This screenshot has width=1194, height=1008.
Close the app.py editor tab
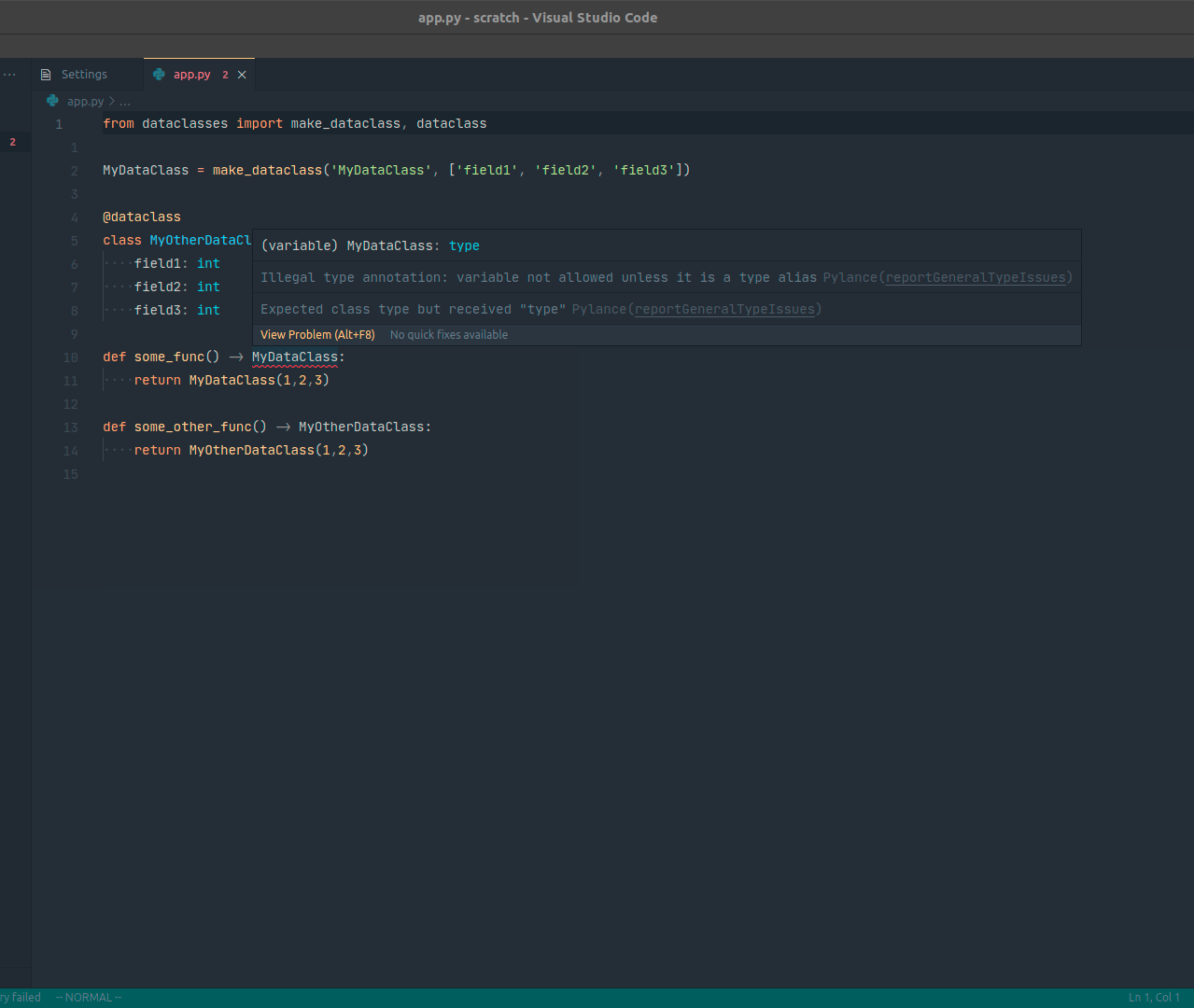coord(241,74)
